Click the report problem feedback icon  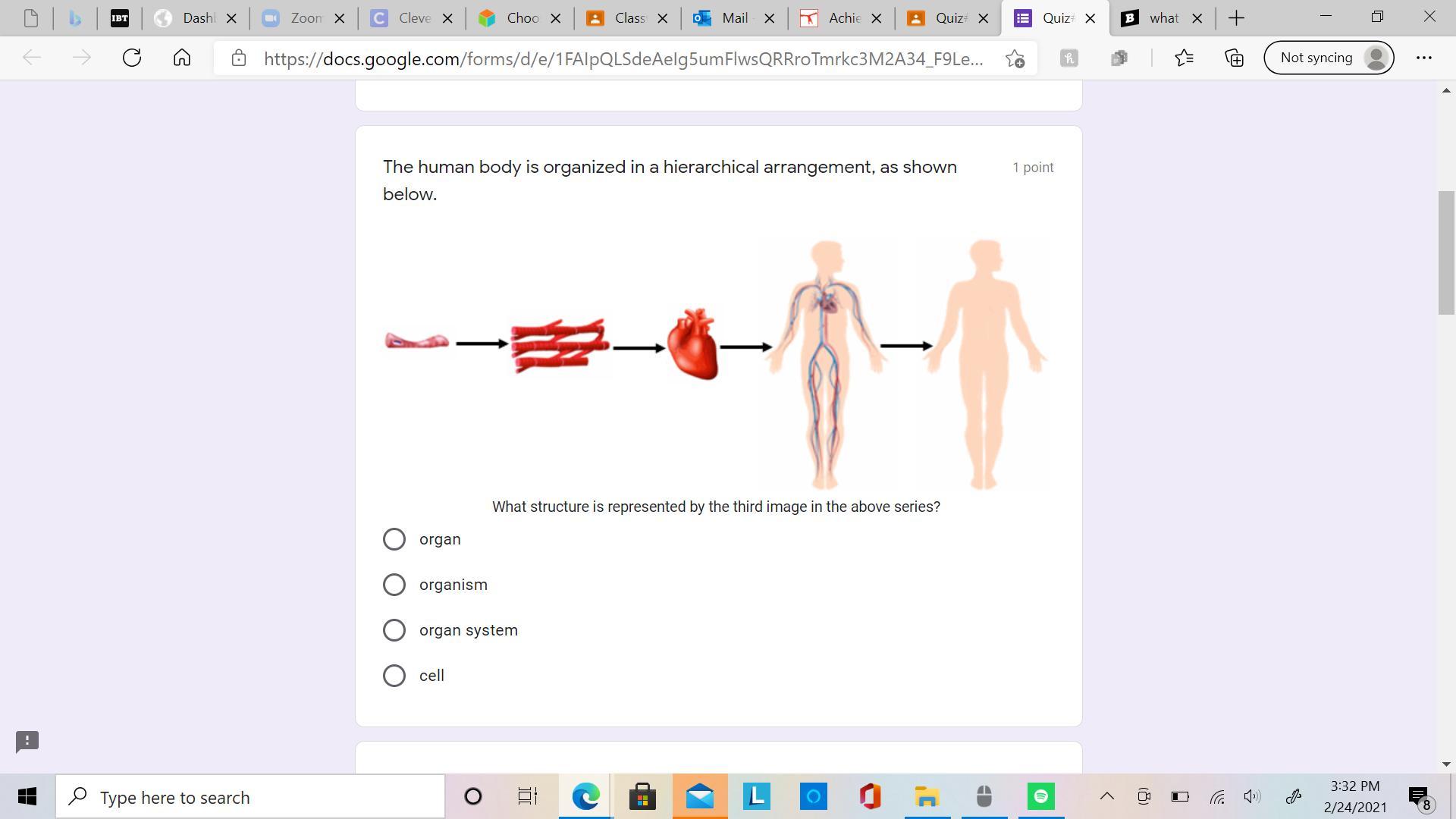(27, 741)
